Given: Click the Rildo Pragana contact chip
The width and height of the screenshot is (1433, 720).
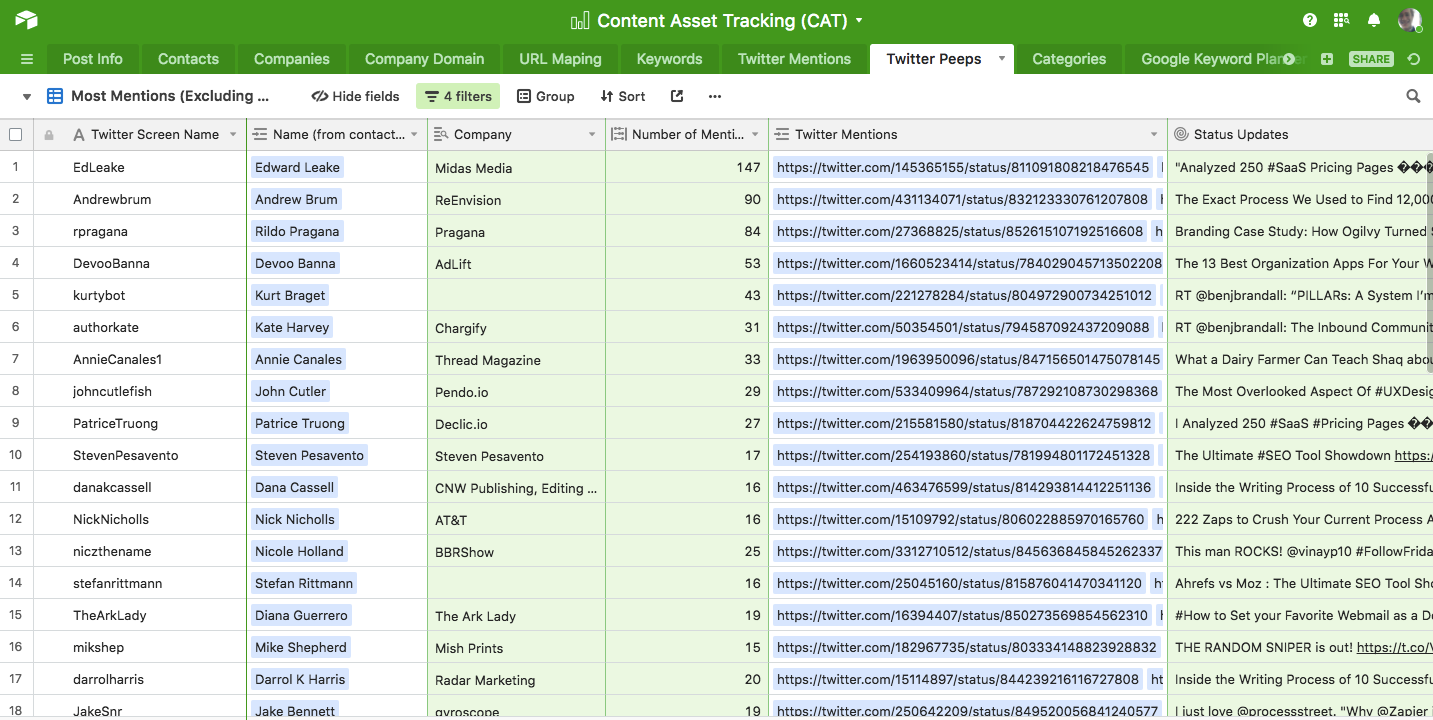Looking at the screenshot, I should pyautogui.click(x=297, y=231).
